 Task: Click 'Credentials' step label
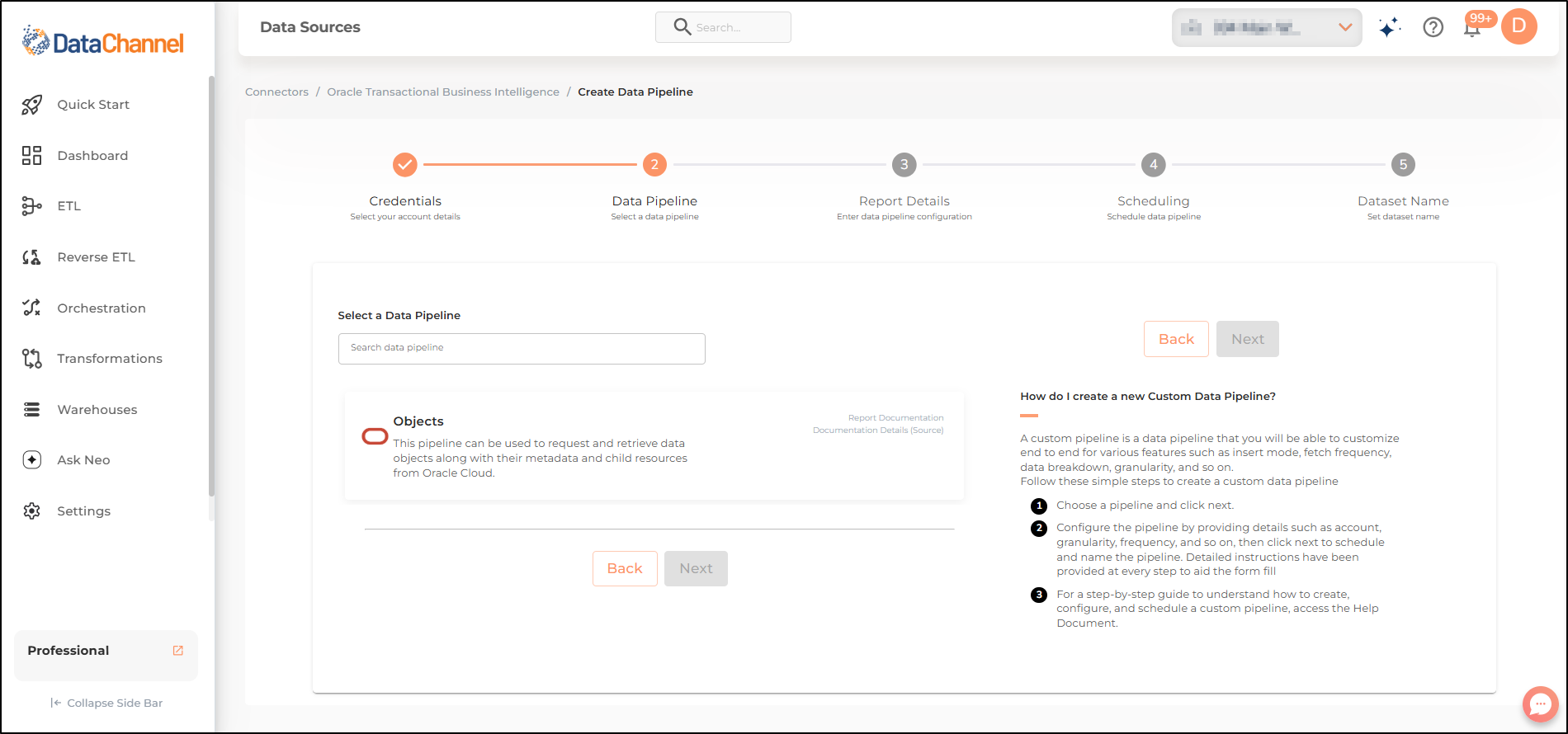[x=405, y=201]
